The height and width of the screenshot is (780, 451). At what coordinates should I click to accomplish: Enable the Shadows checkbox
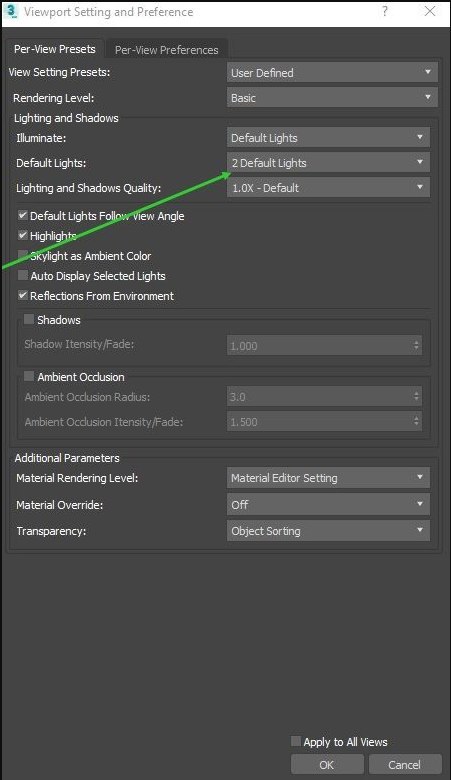pyautogui.click(x=29, y=319)
